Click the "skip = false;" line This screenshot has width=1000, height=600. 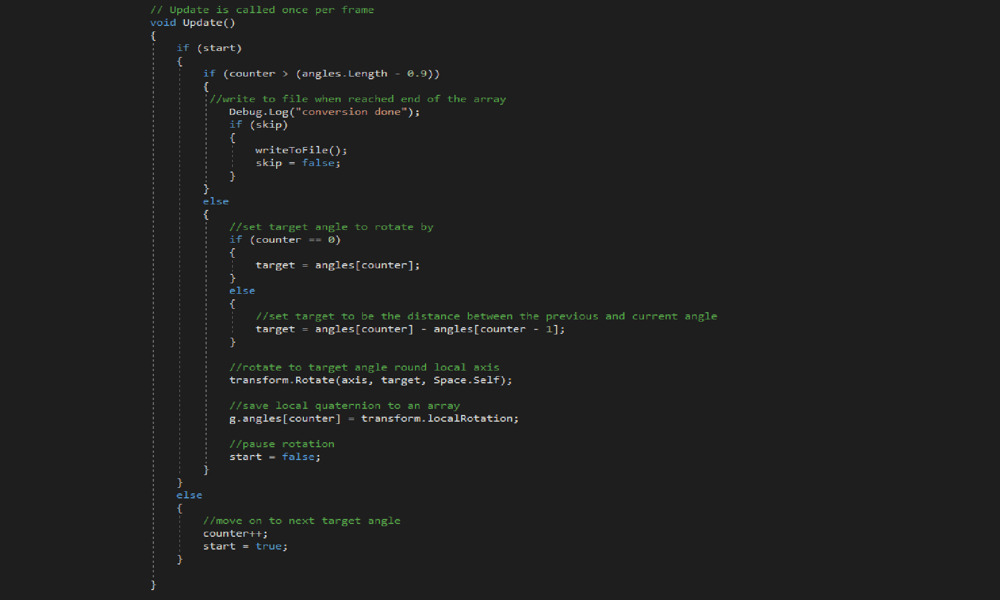pos(298,163)
